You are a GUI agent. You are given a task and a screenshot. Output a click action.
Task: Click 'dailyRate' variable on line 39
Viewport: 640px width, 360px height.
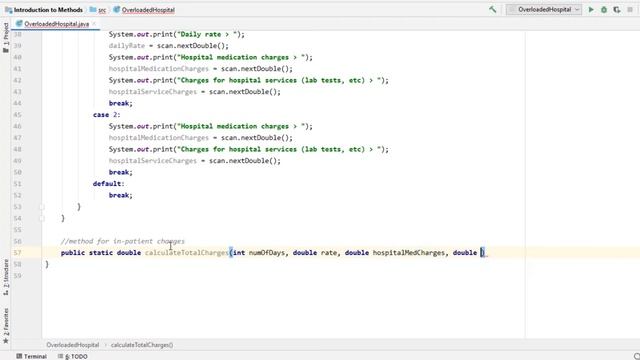point(127,46)
